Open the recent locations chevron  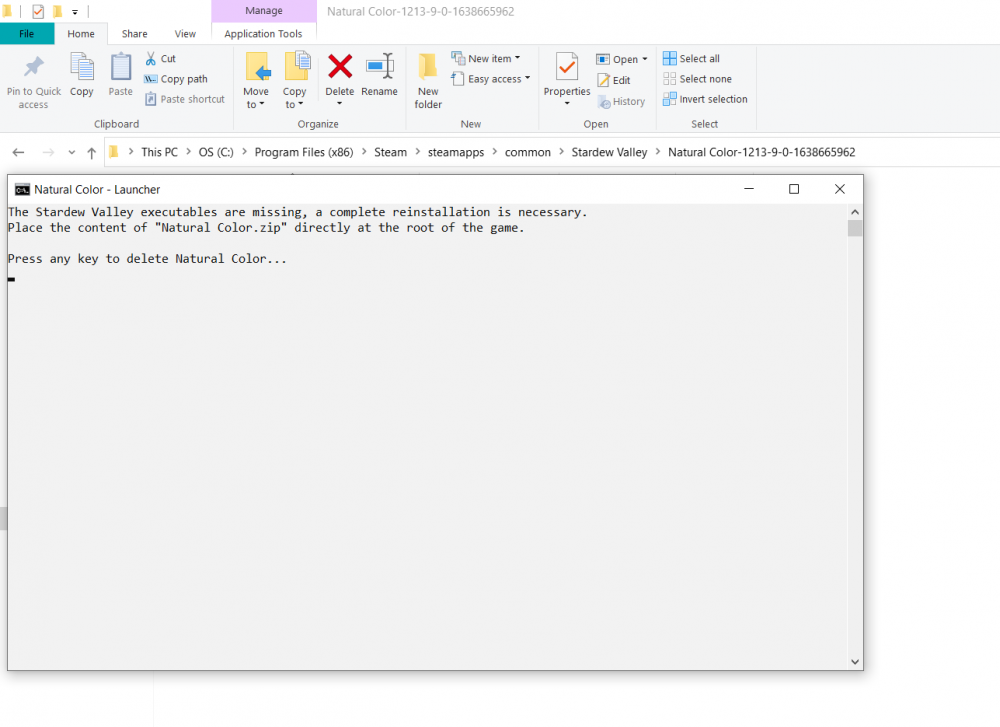(x=71, y=152)
